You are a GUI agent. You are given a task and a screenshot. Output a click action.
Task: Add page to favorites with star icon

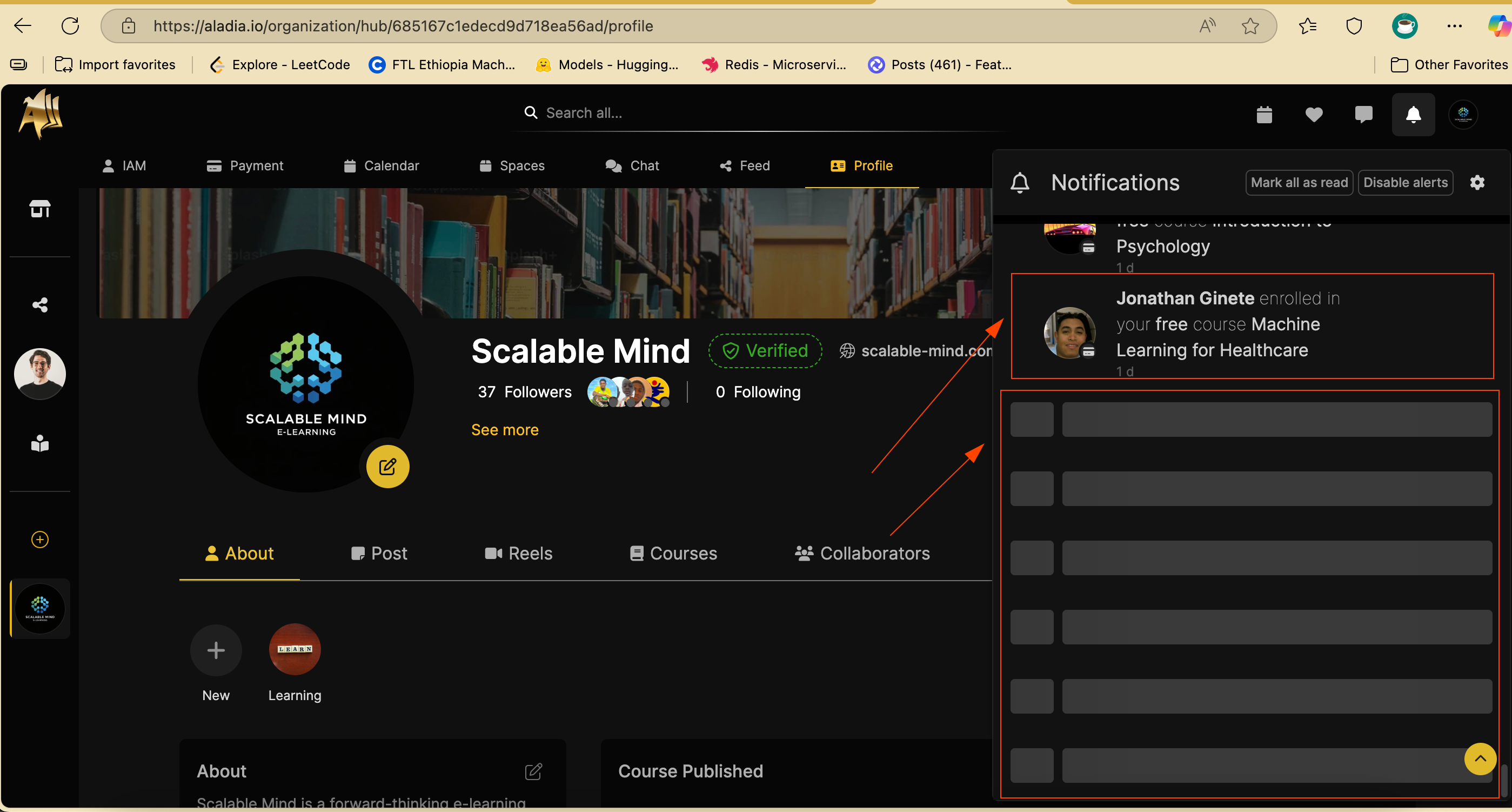tap(1250, 26)
